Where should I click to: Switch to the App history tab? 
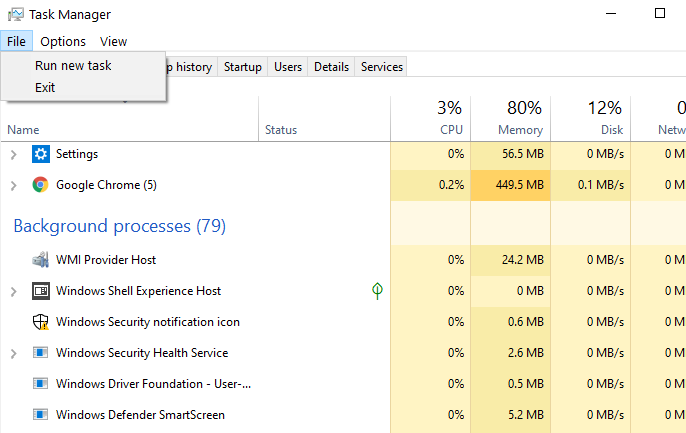pyautogui.click(x=192, y=67)
